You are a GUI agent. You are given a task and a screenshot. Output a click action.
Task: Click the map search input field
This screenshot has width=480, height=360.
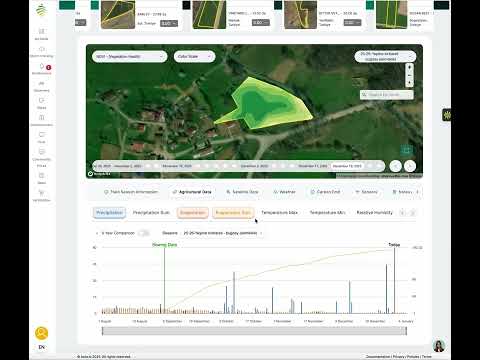click(x=387, y=95)
